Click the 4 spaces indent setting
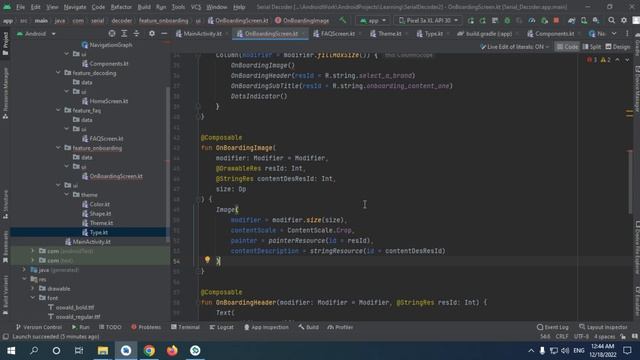The height and width of the screenshot is (360, 640). 604,337
